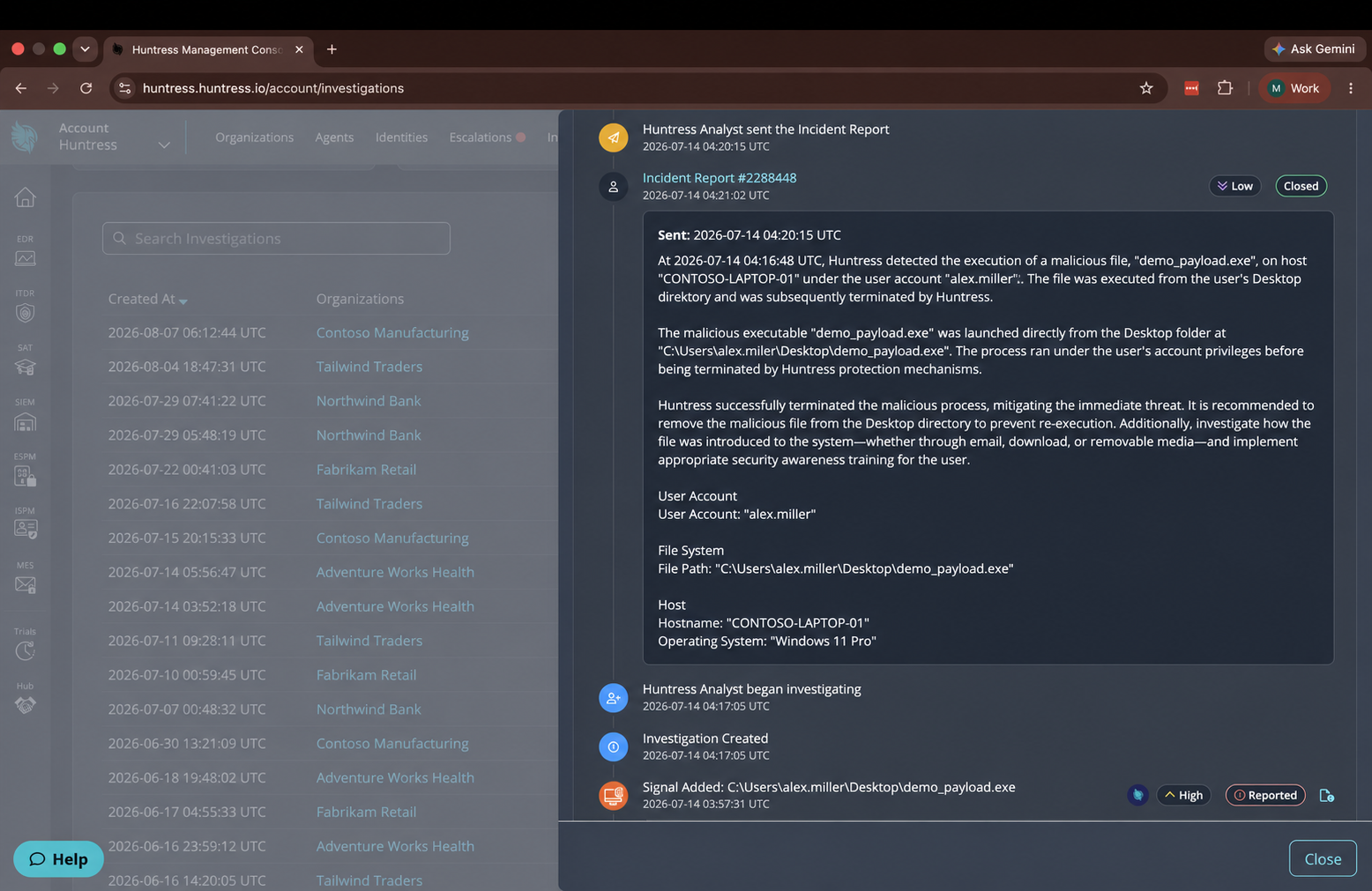
Task: Click the blue Investigation Created clock icon
Action: [x=613, y=747]
